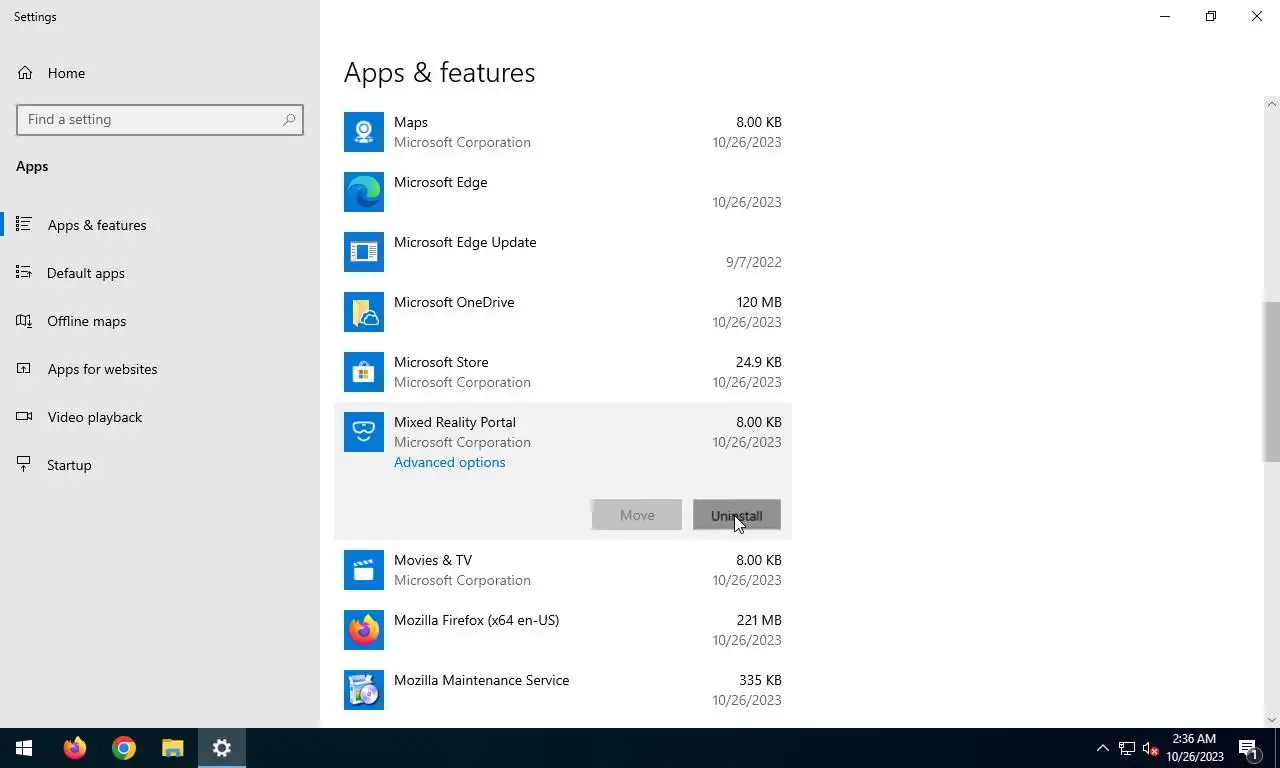Select Mozilla Maintenance Service entry
Screen dimensions: 1280x768
click(482, 680)
